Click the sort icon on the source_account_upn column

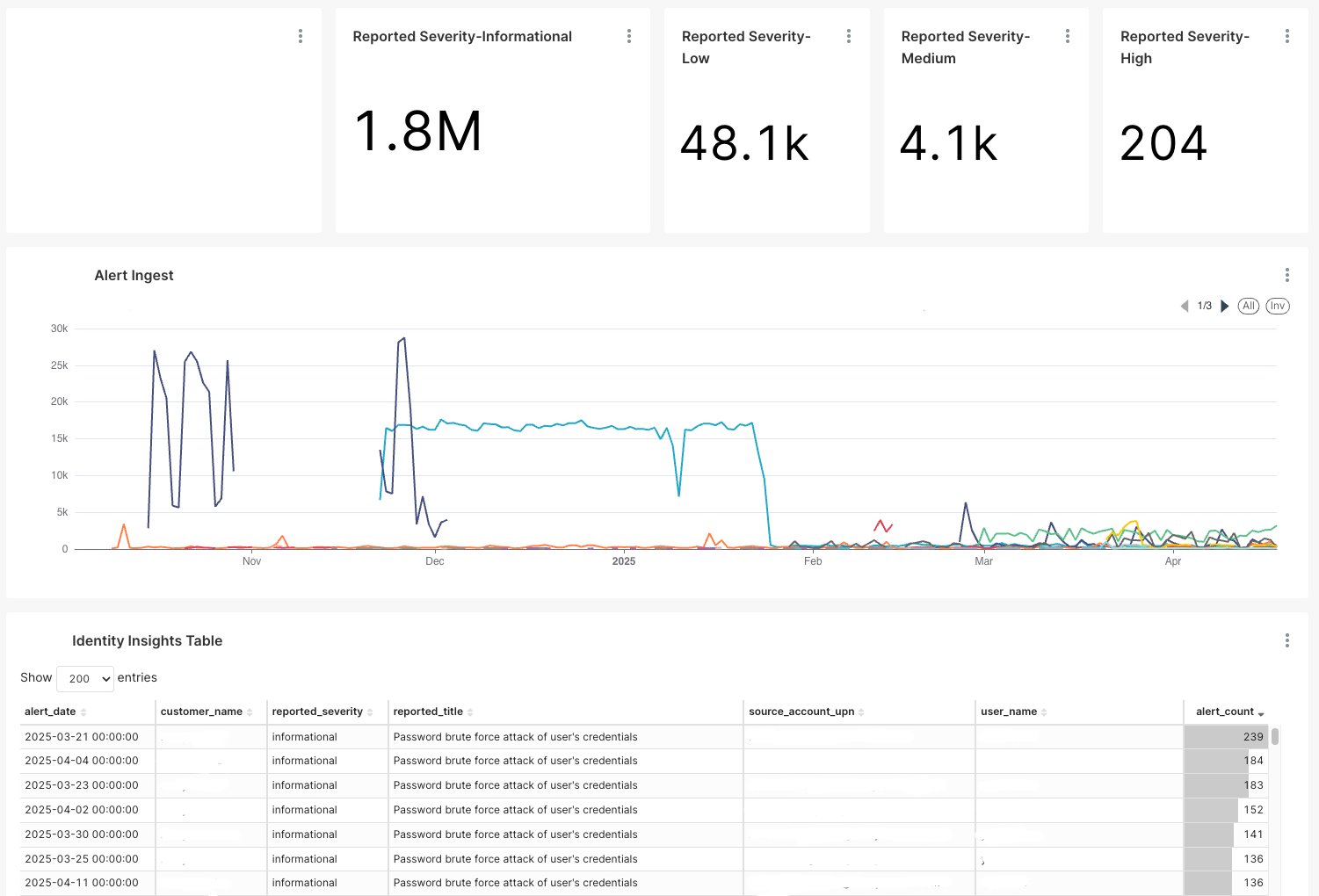860,712
